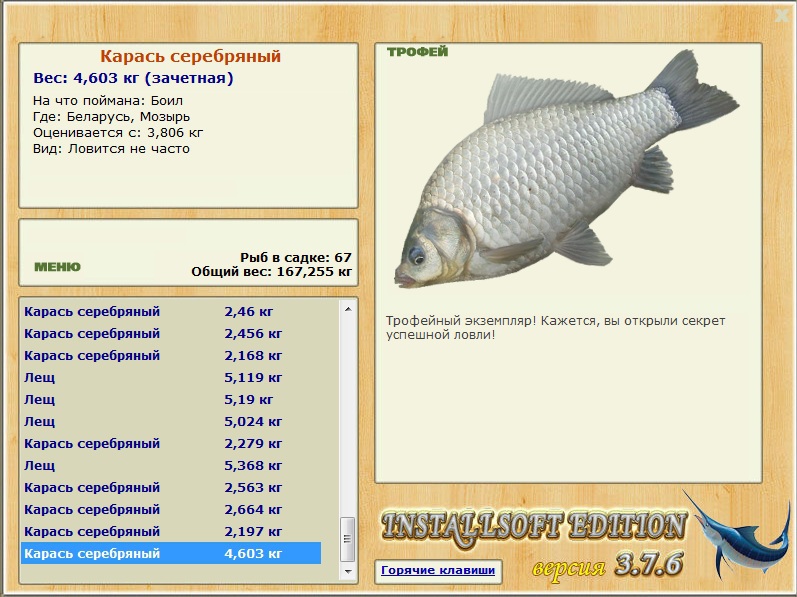Close the window with X icon
The image size is (797, 597).
(782, 16)
